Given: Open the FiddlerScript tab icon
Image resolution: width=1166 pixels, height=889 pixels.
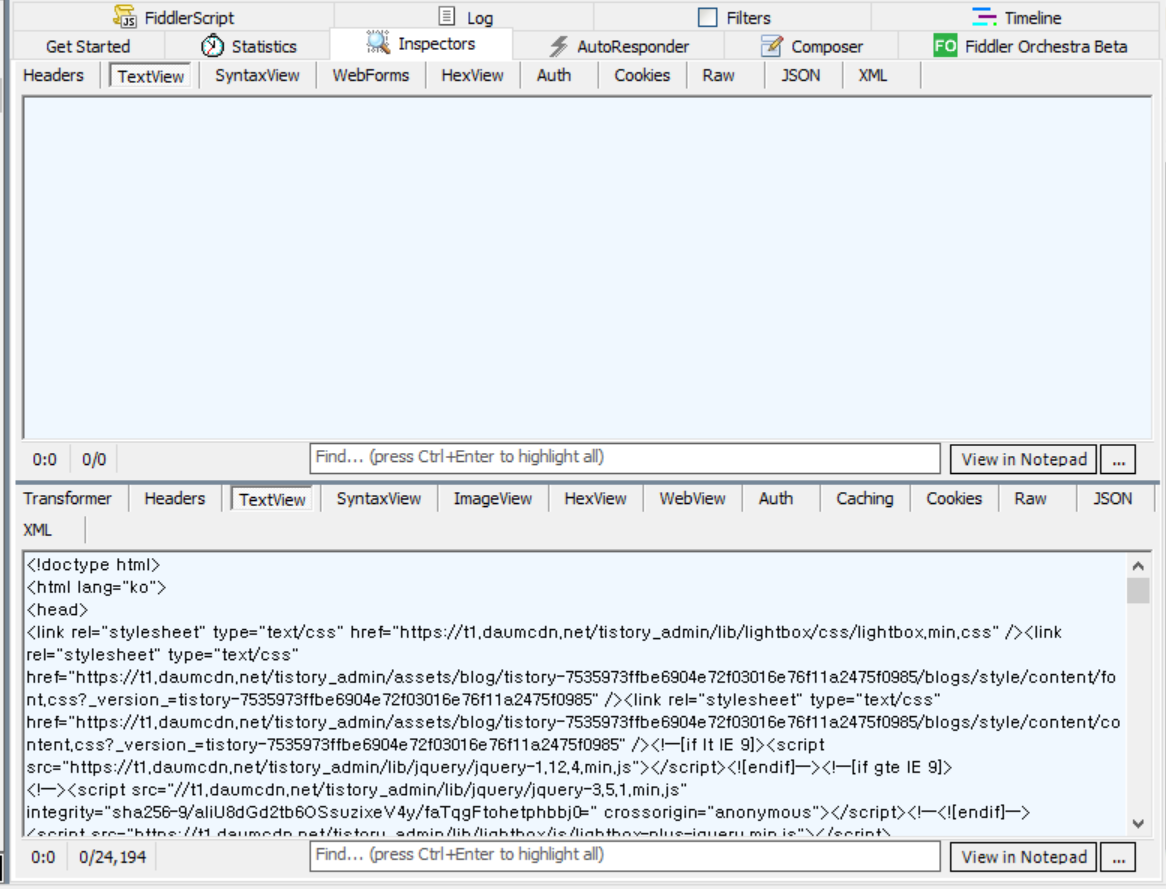Looking at the screenshot, I should [124, 16].
